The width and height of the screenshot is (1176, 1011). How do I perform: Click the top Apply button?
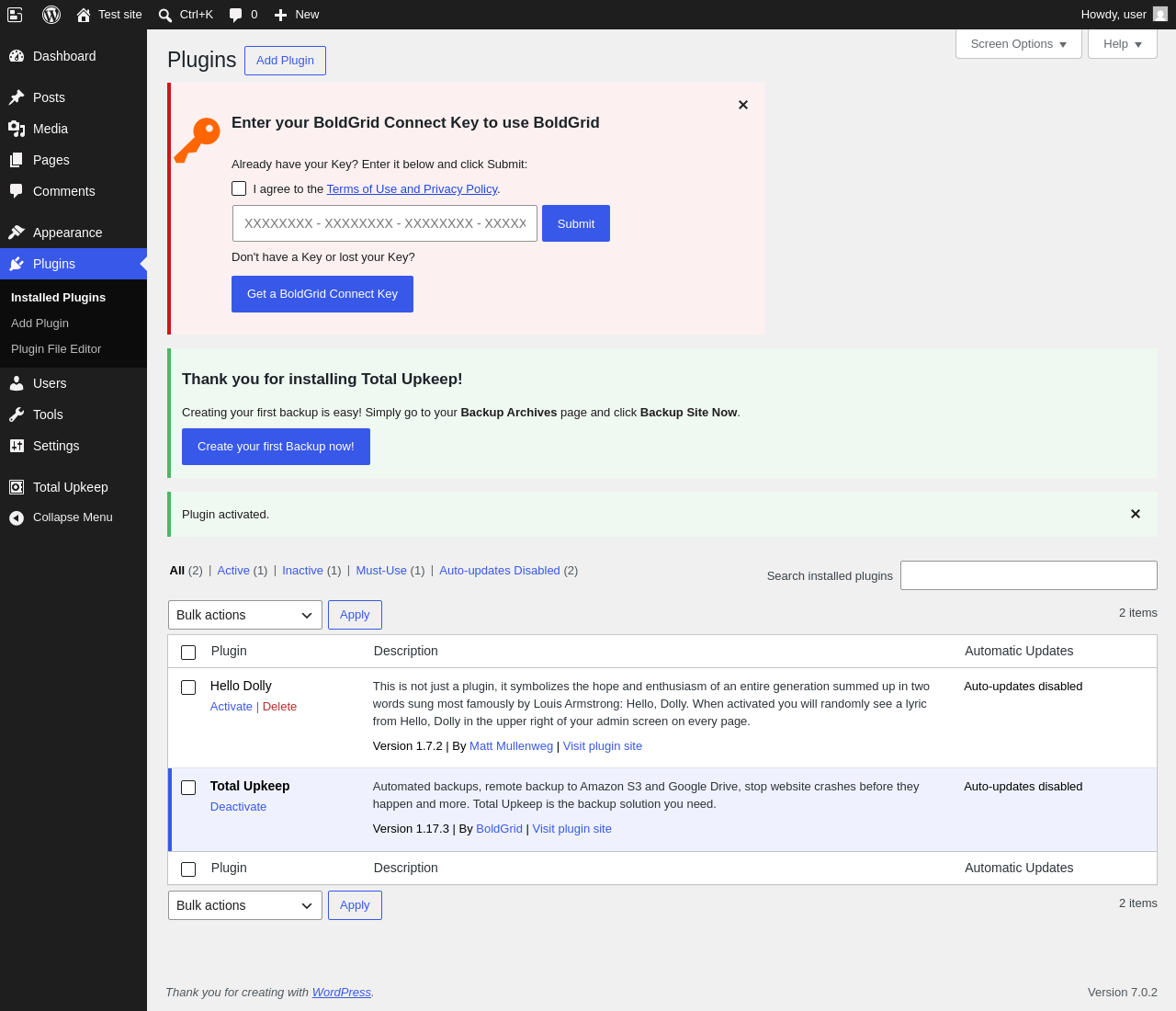pyautogui.click(x=355, y=615)
